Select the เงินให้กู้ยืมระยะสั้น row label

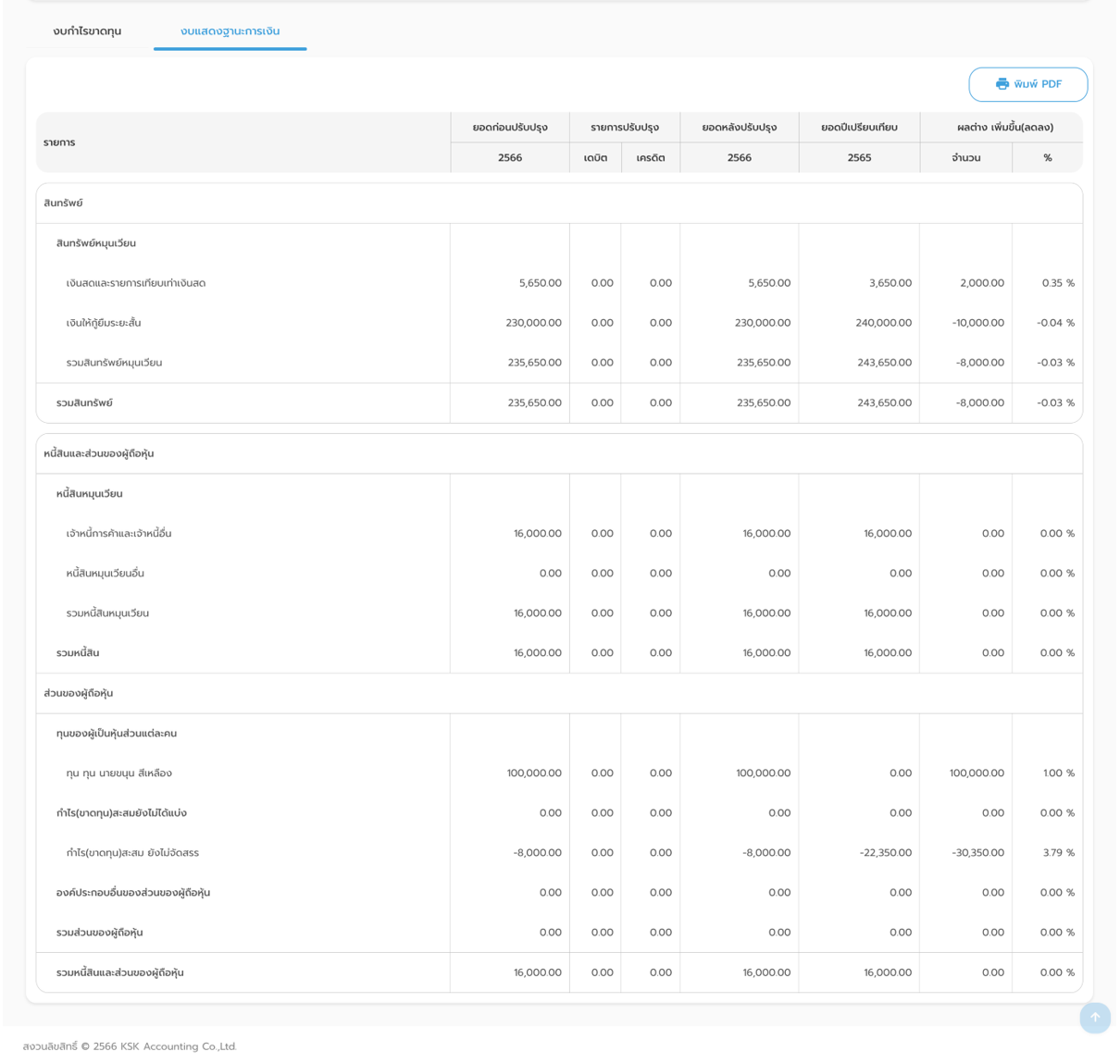point(104,323)
